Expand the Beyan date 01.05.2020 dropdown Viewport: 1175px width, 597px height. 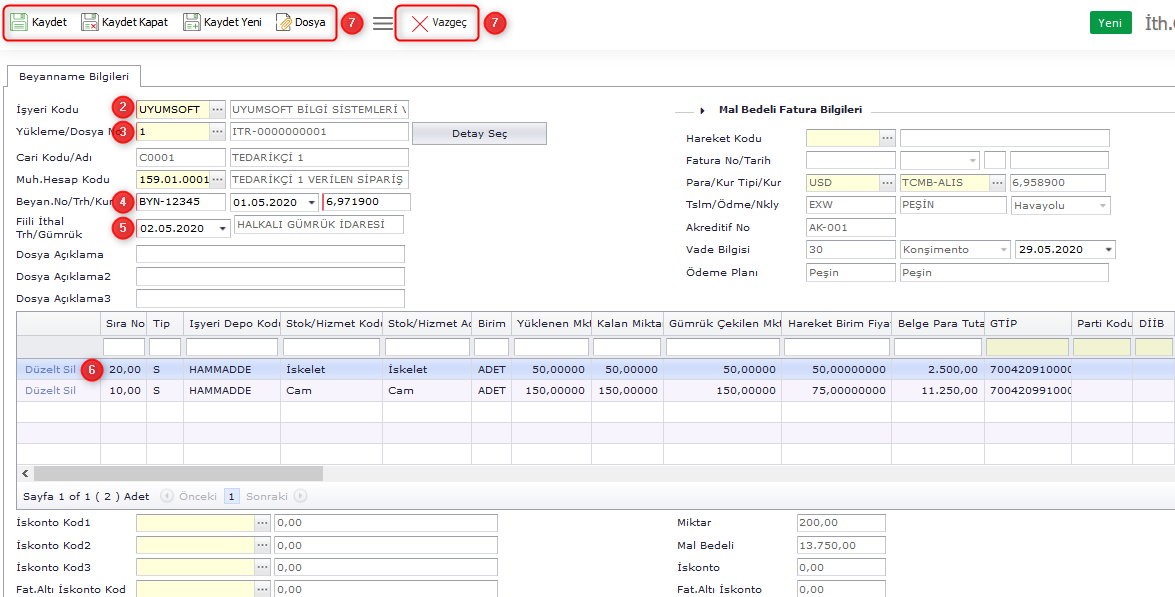pos(312,203)
